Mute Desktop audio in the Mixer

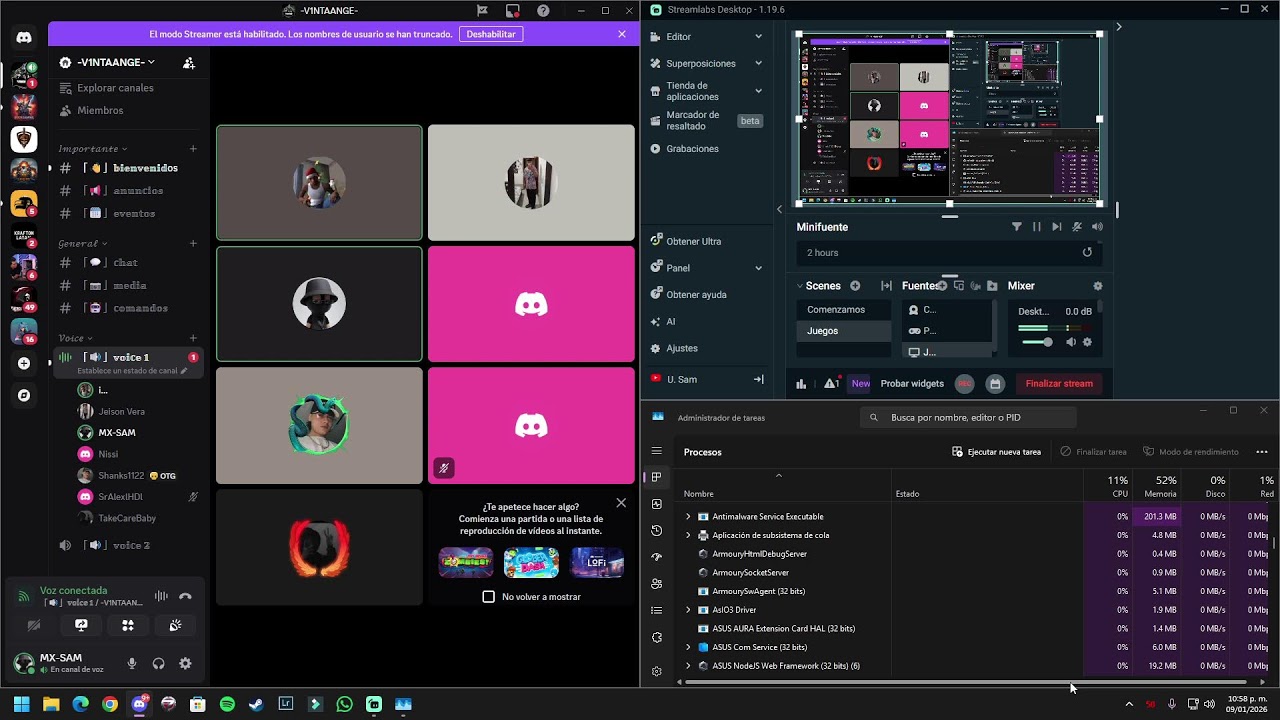[1071, 342]
